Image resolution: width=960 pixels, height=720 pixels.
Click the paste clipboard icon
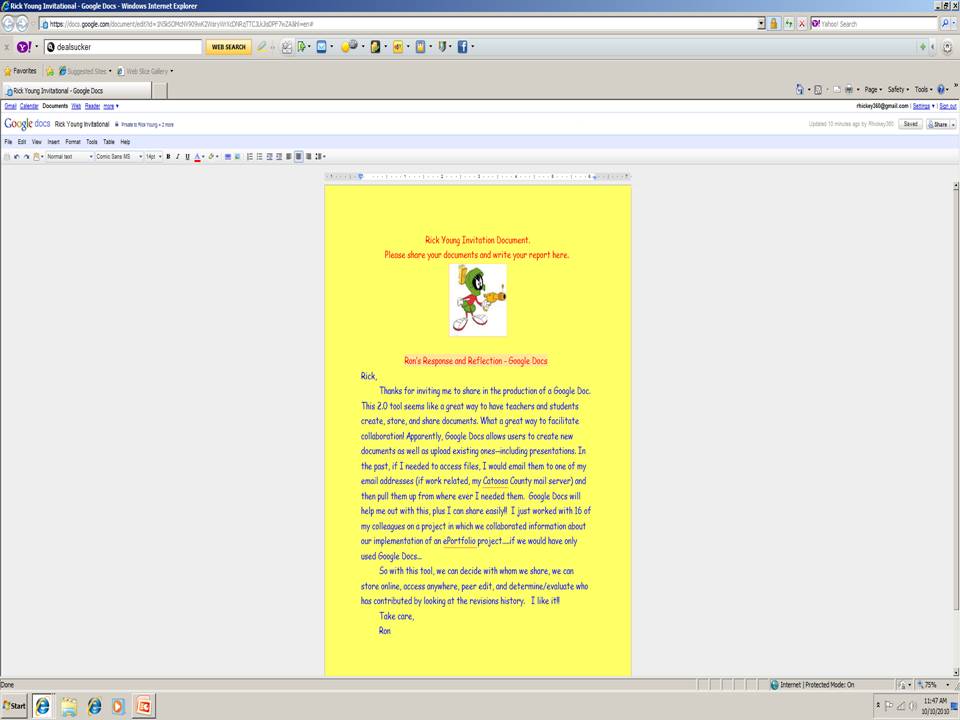(37, 157)
